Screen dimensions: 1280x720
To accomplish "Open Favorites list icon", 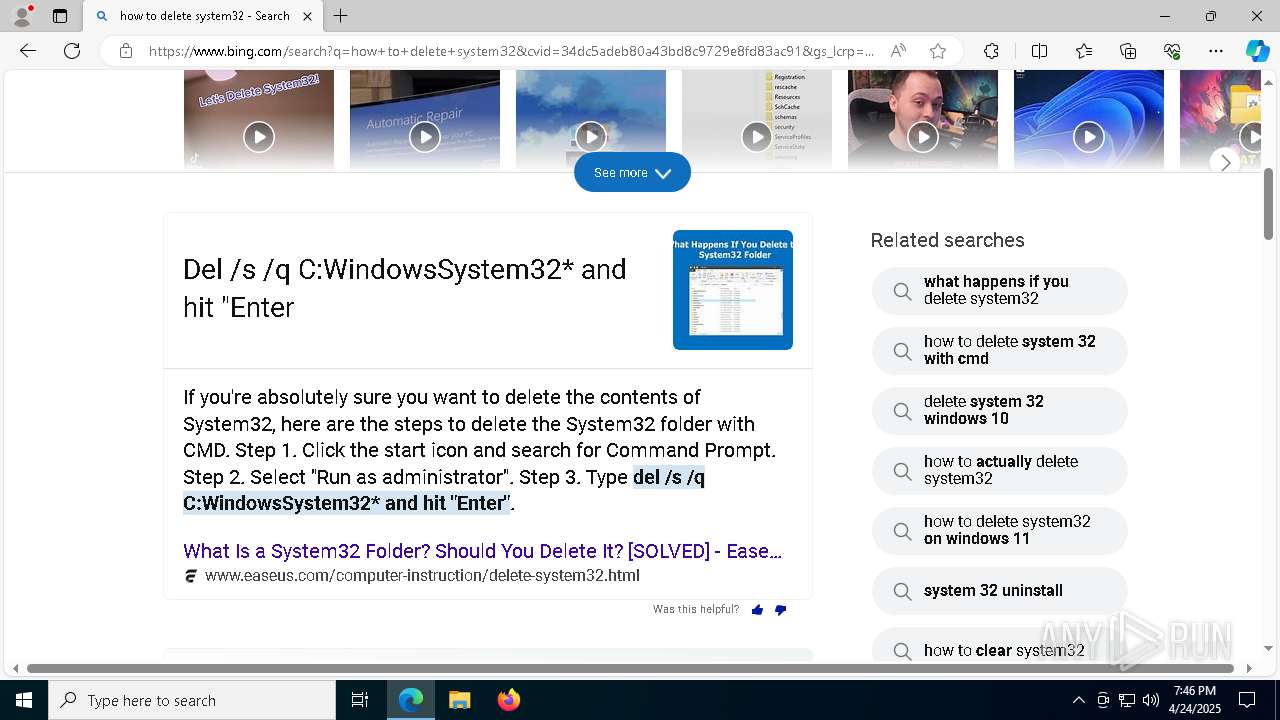I will pyautogui.click(x=1084, y=51).
